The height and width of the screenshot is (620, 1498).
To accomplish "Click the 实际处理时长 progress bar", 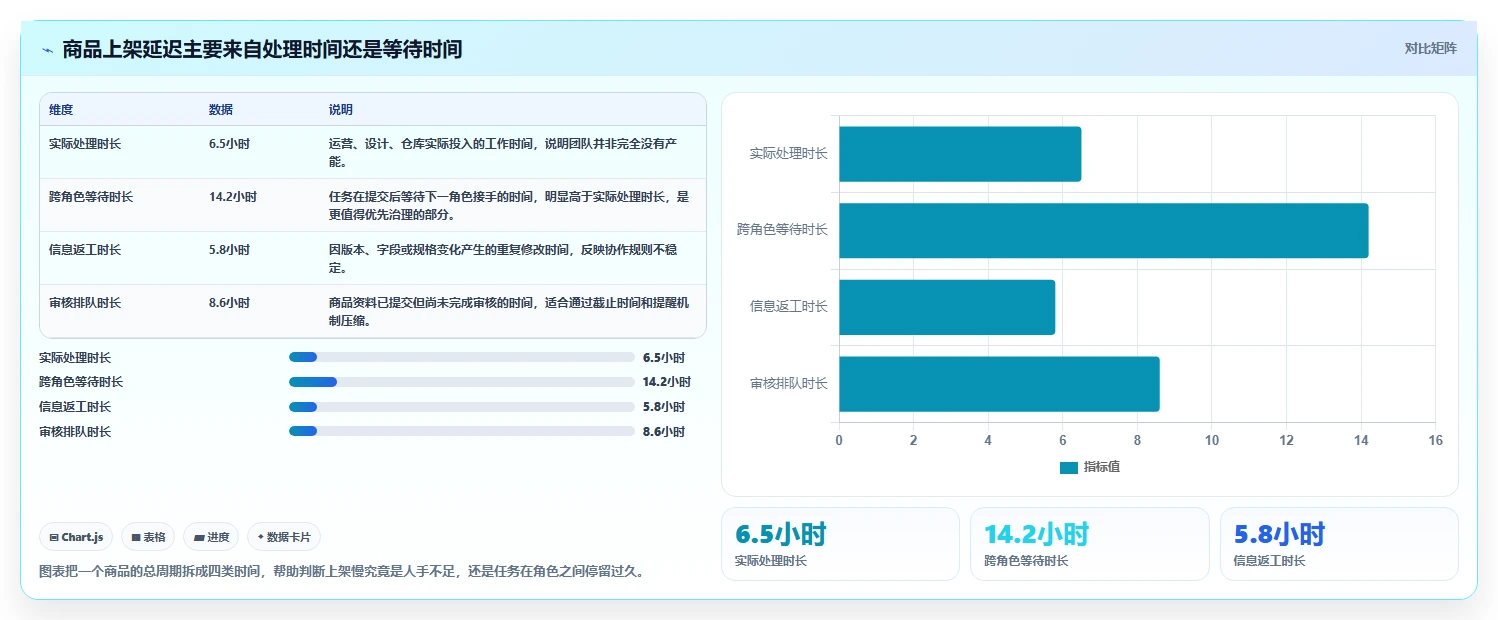I will pos(462,357).
